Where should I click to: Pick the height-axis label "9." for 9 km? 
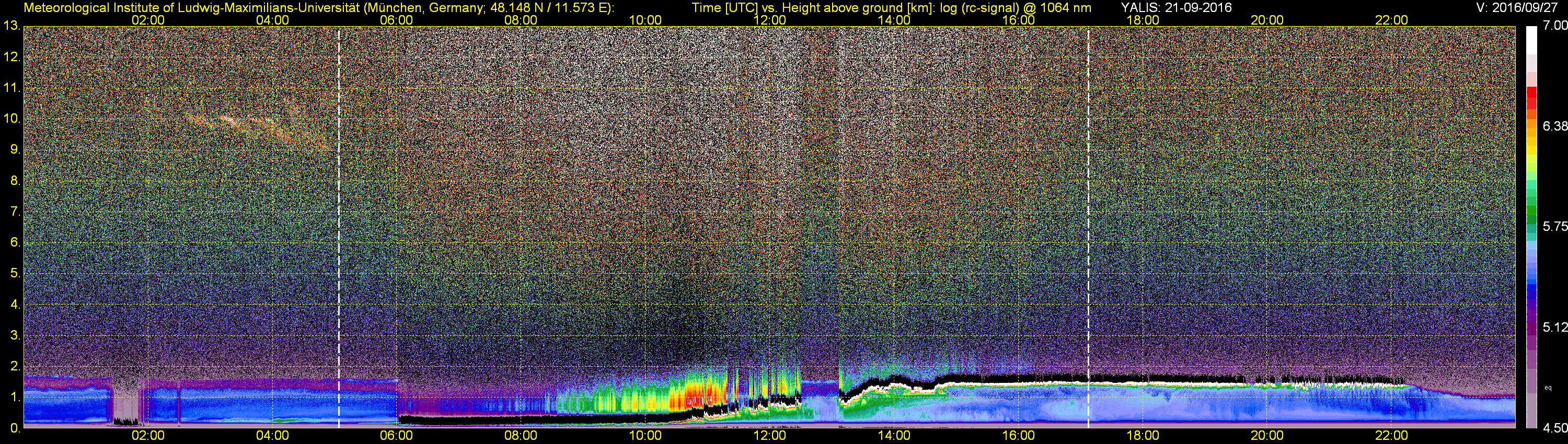coord(16,149)
